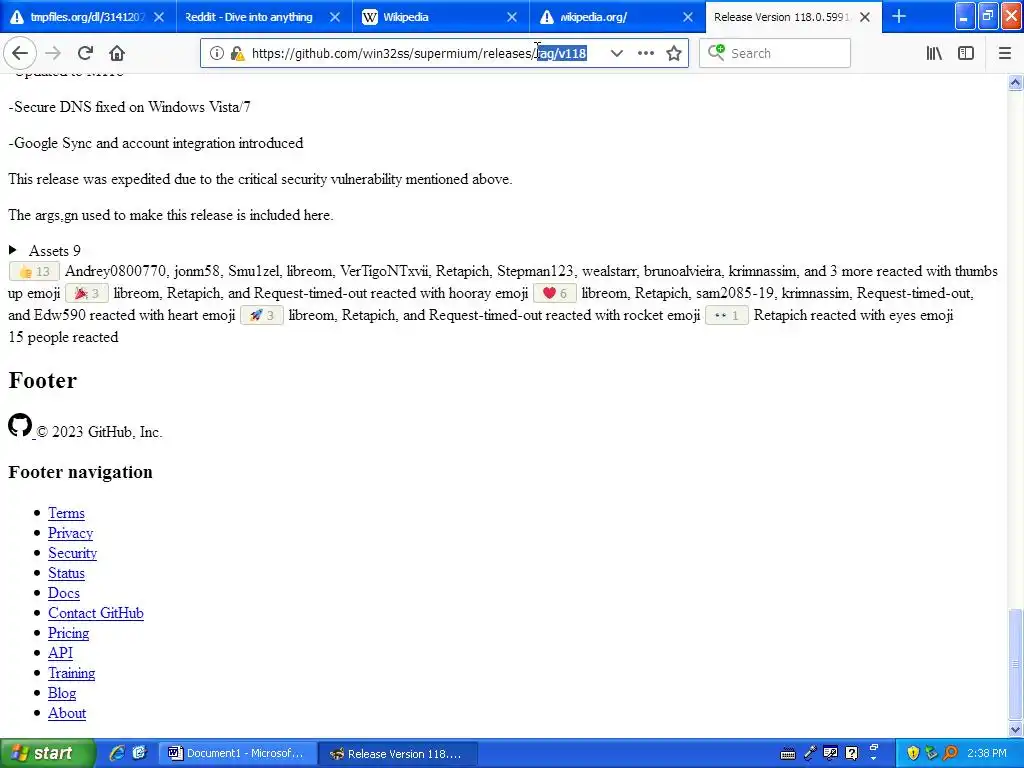Open the API footer link
1024x768 pixels.
(x=60, y=653)
